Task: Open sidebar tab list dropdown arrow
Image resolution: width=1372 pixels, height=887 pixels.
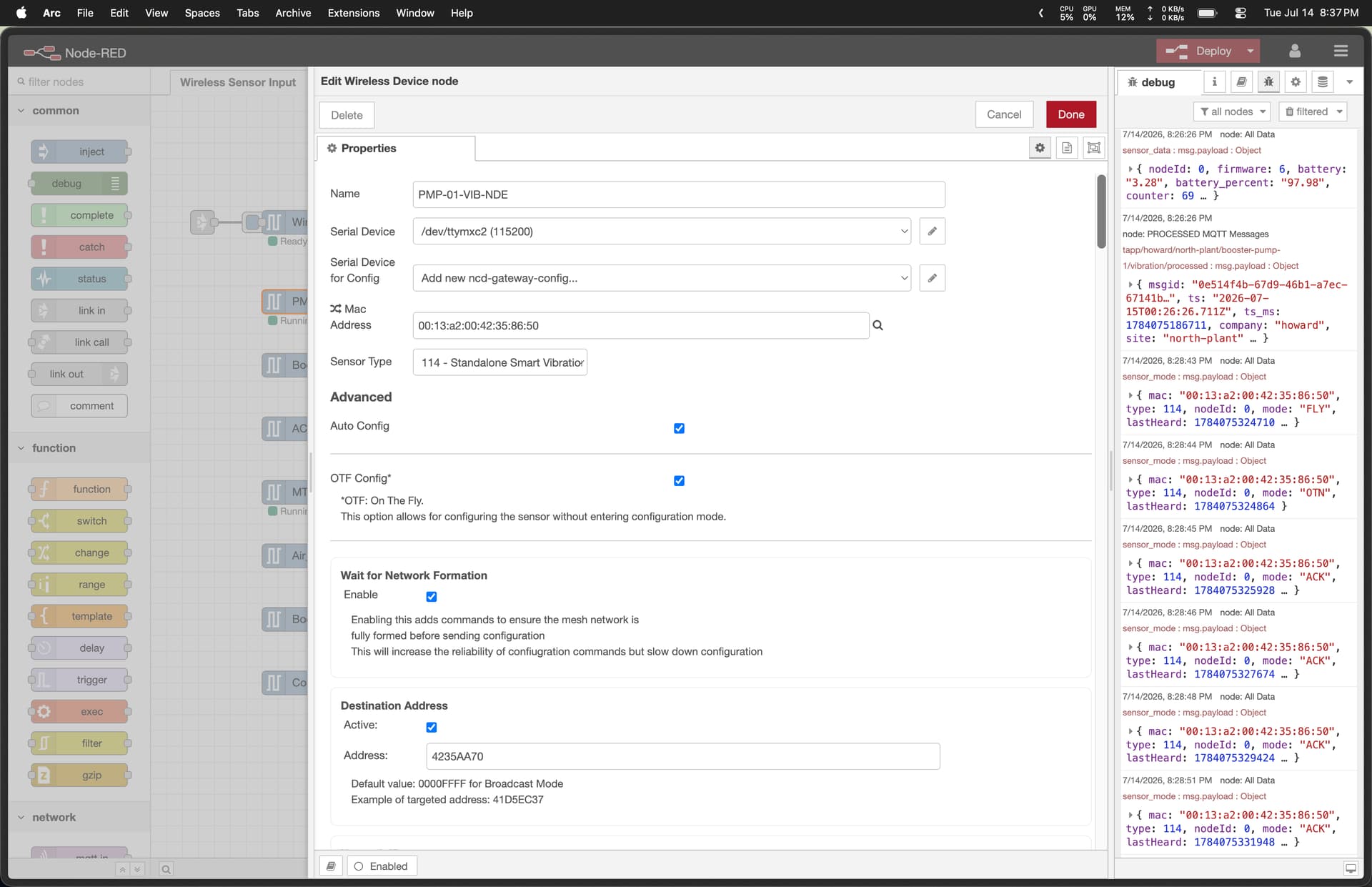Action: [1350, 82]
